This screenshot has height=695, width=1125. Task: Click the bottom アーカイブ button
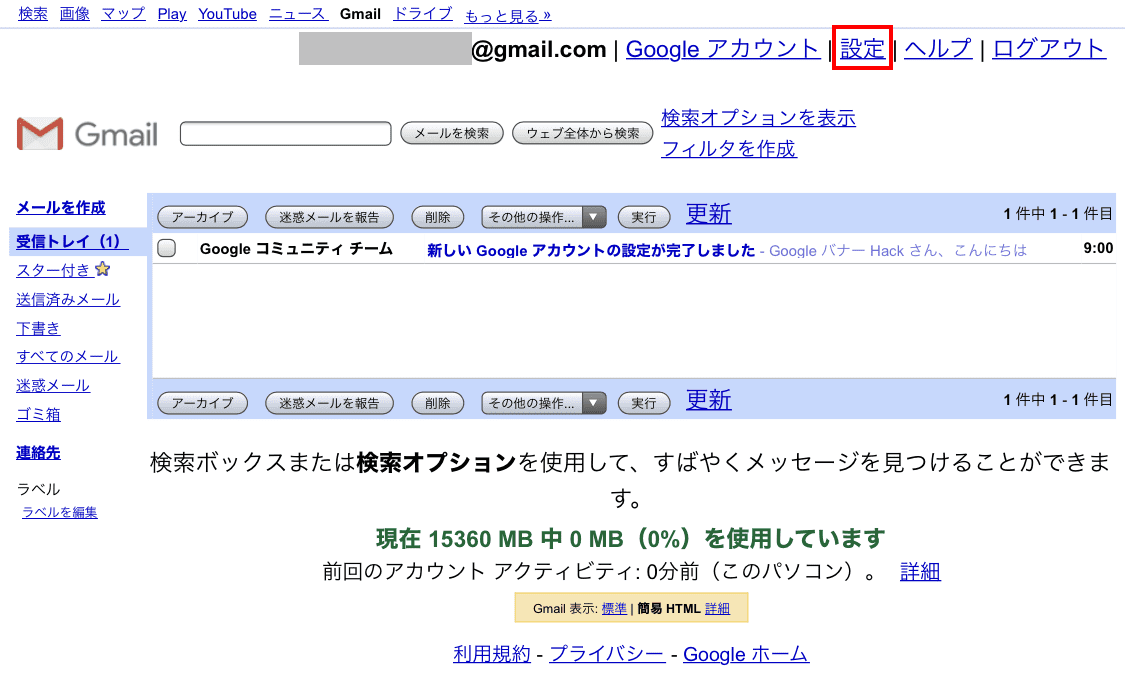tap(202, 403)
